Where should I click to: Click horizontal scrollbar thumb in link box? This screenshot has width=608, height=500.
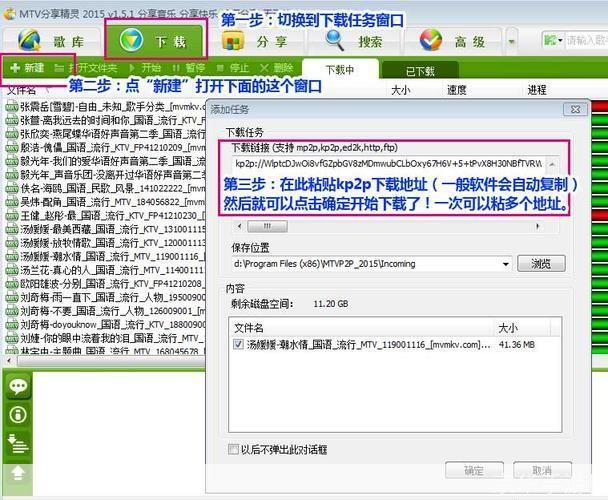(x=267, y=226)
